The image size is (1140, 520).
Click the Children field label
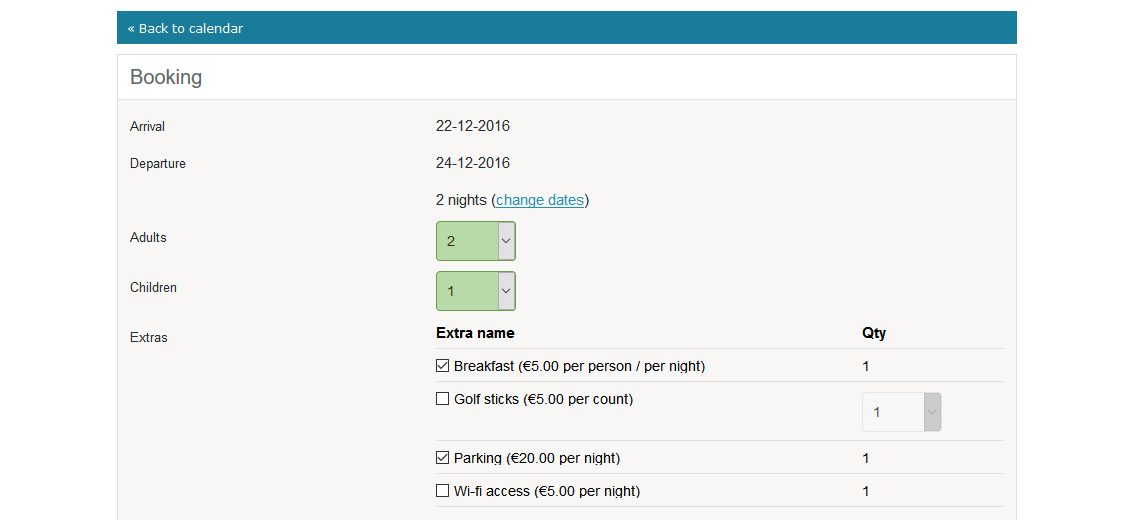153,287
